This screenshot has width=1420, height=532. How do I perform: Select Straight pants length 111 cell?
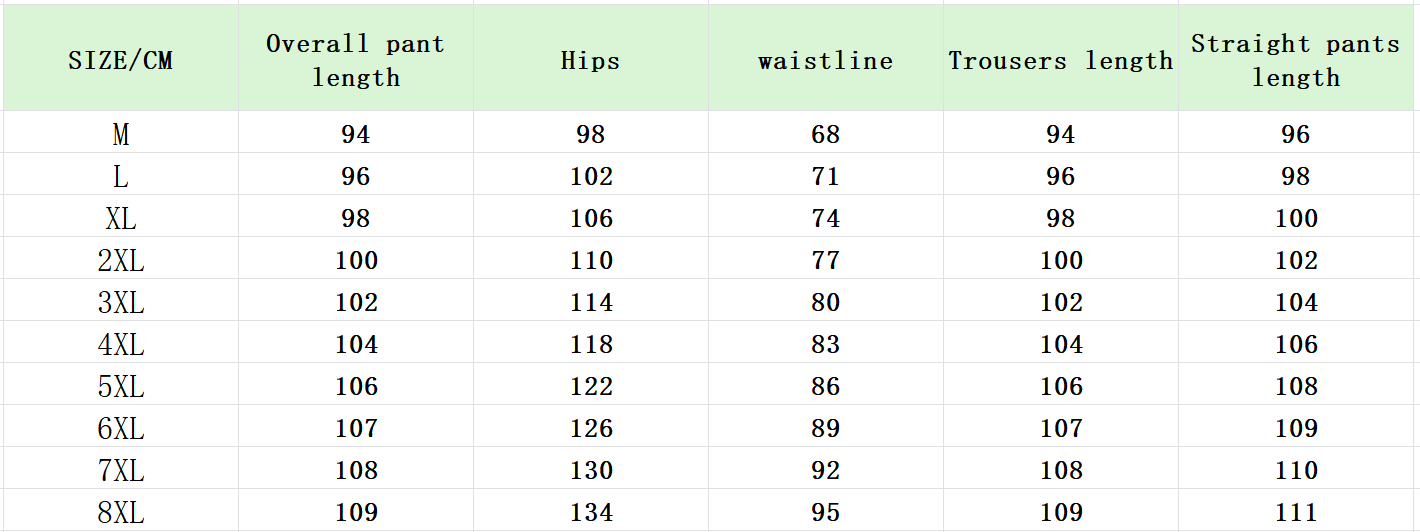pyautogui.click(x=1296, y=513)
